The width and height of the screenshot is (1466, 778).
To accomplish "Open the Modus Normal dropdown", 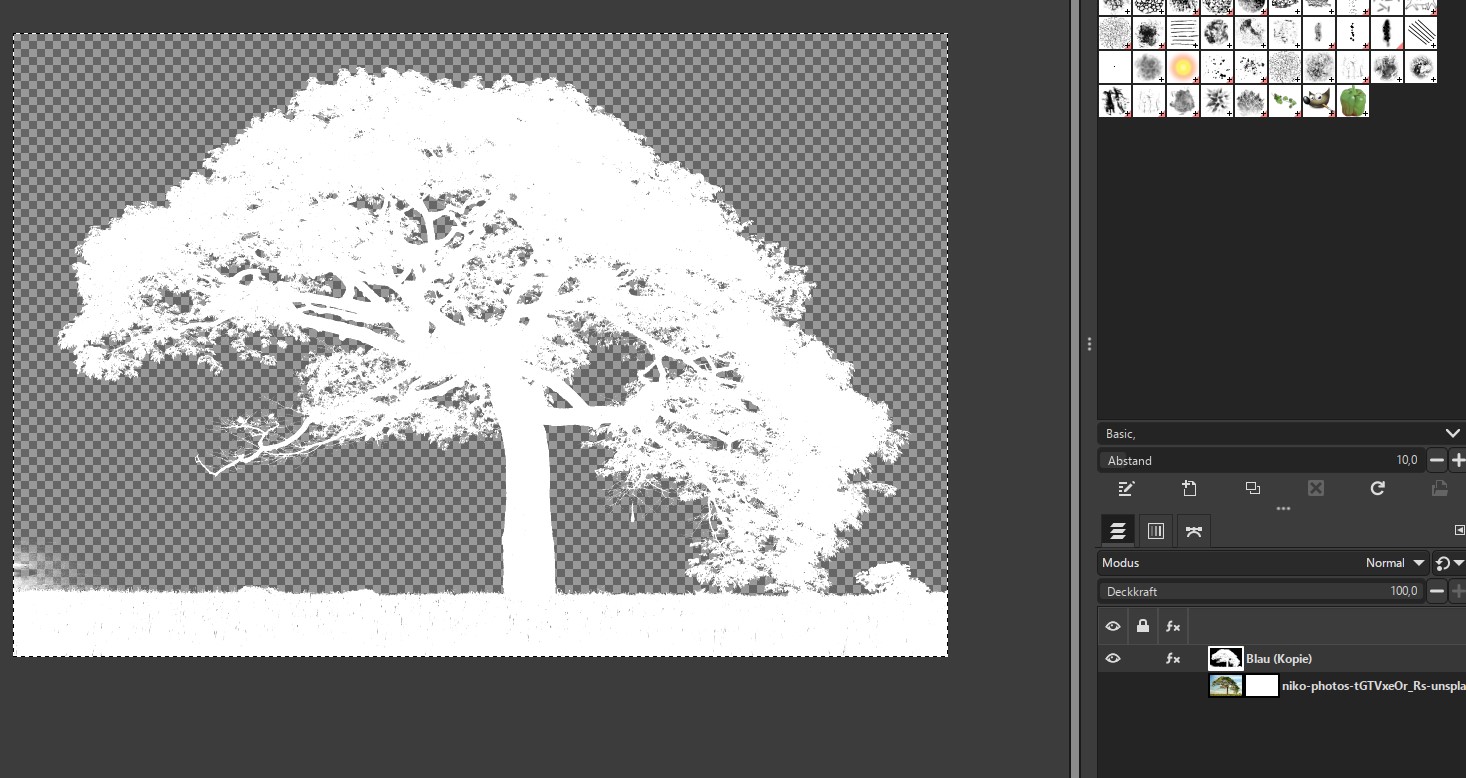I will click(1395, 563).
